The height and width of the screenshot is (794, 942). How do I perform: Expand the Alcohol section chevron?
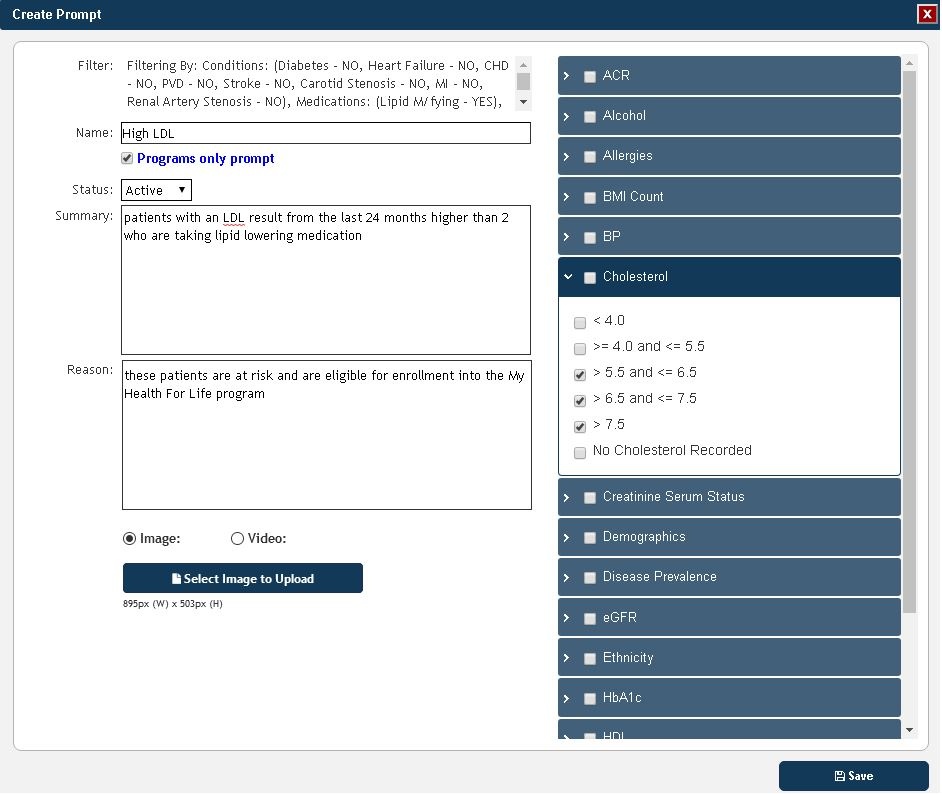pos(567,116)
